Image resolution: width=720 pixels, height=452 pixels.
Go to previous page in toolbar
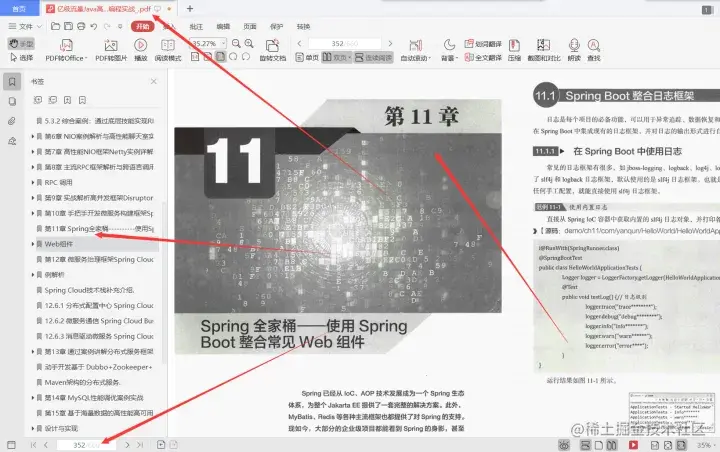(299, 44)
